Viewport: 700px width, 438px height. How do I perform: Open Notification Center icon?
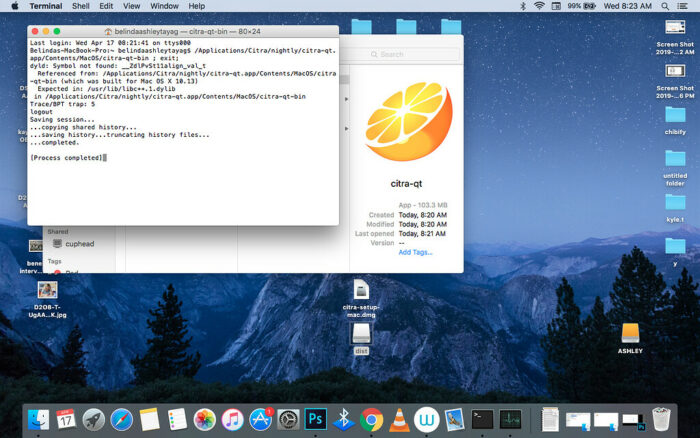[x=682, y=6]
